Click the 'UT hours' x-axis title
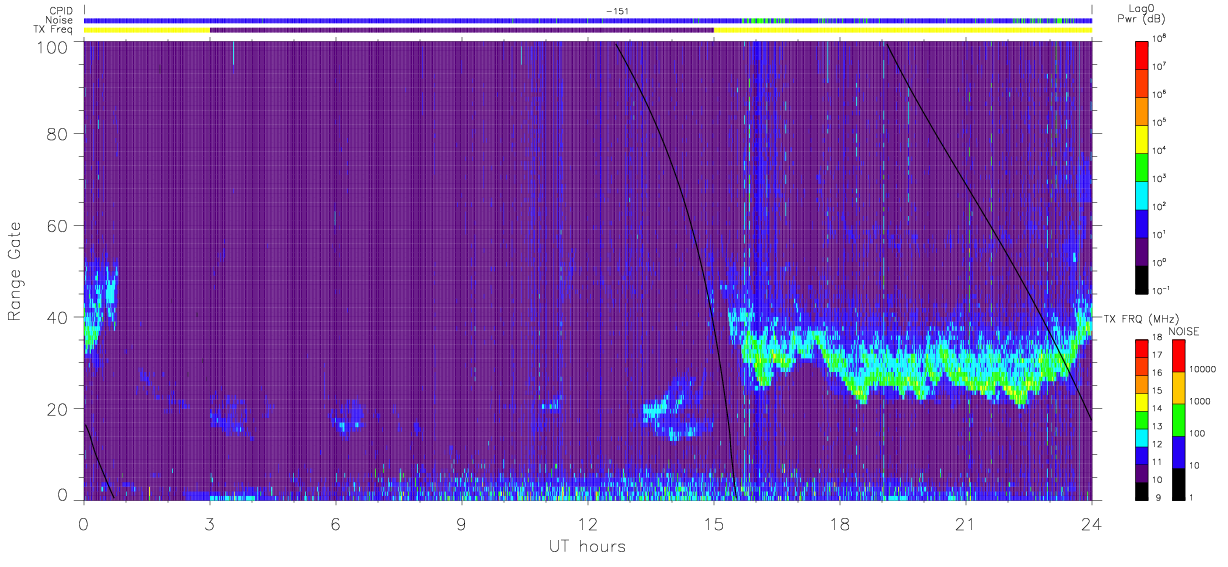 point(587,546)
